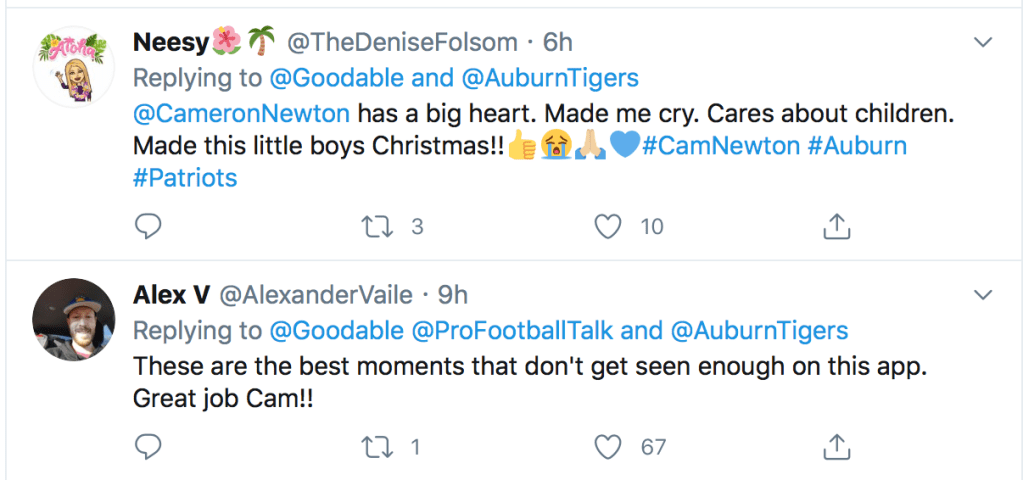This screenshot has width=1023, height=480.
Task: Open more options chevron on Neesy's tweet
Action: click(983, 42)
